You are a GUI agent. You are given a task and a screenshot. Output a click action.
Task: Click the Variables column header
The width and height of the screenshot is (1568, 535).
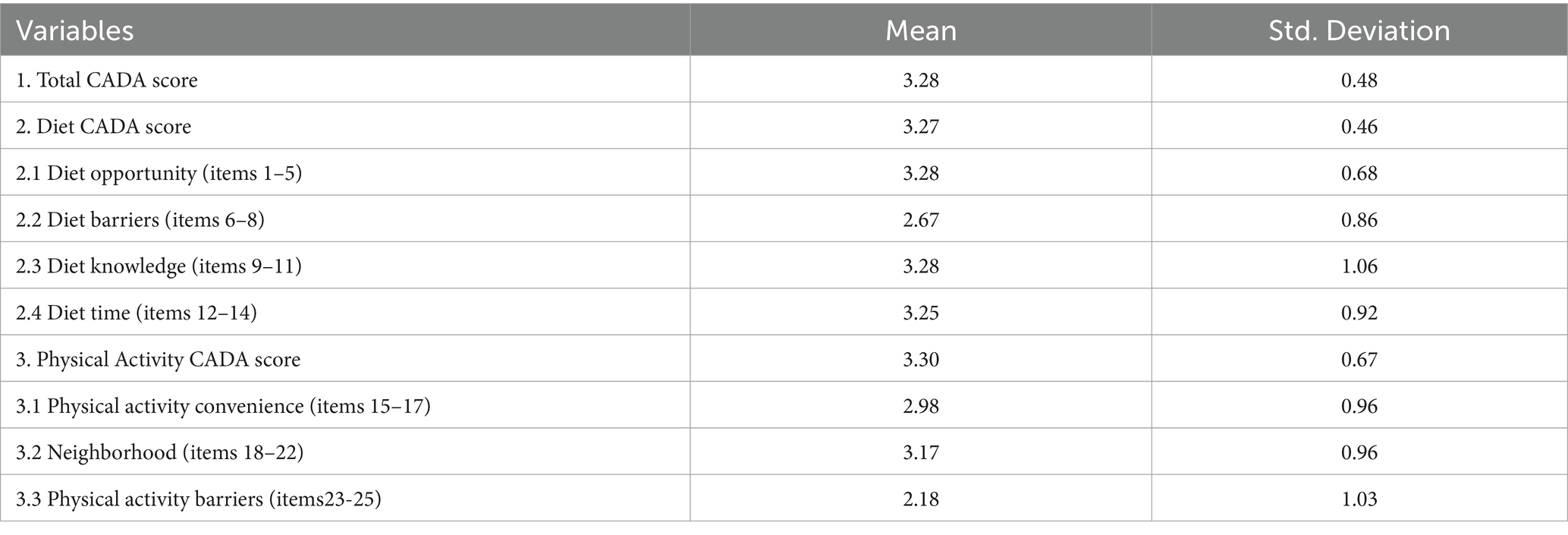[74, 31]
